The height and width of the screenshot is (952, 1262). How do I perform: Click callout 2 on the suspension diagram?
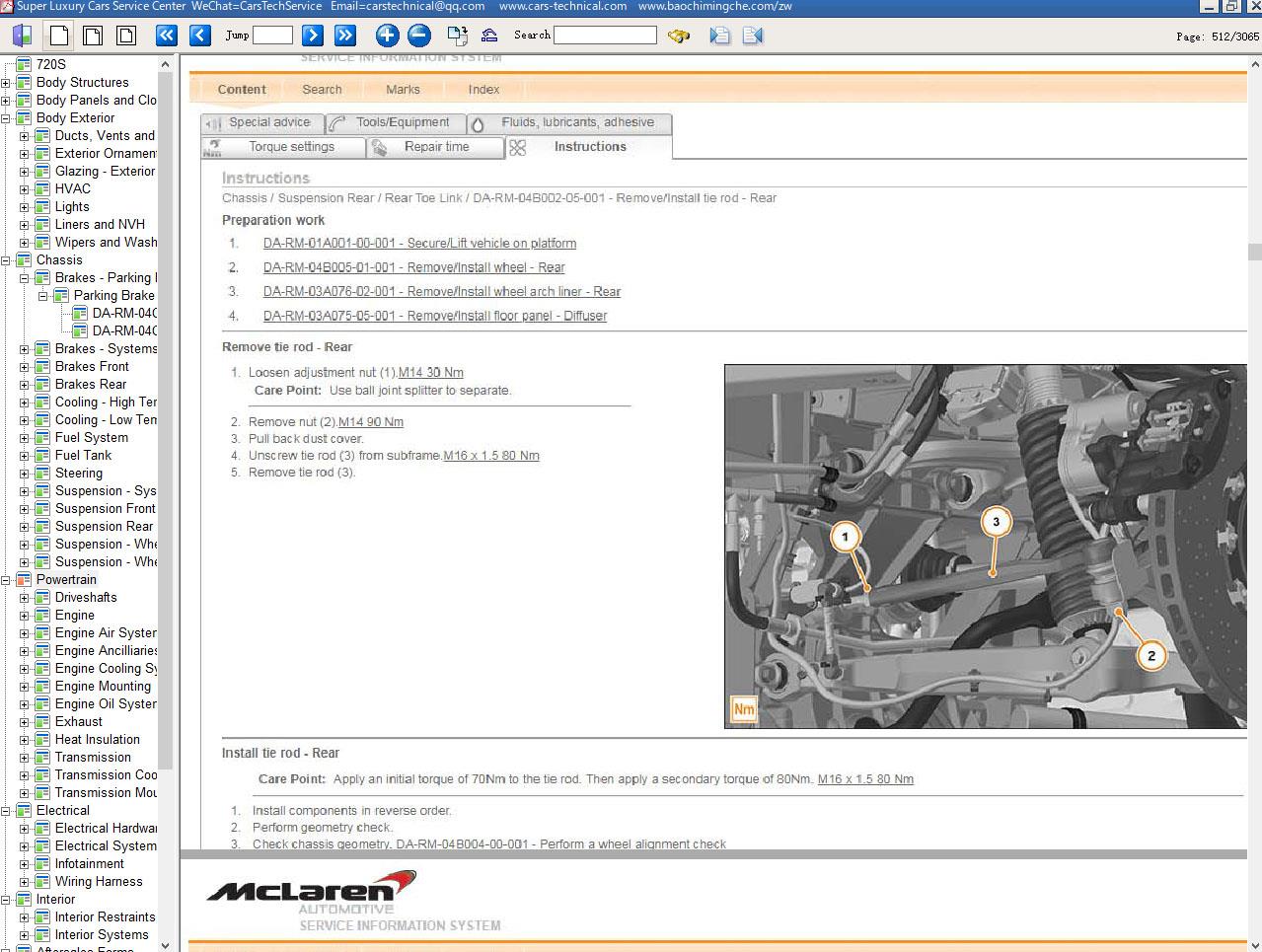point(1151,655)
